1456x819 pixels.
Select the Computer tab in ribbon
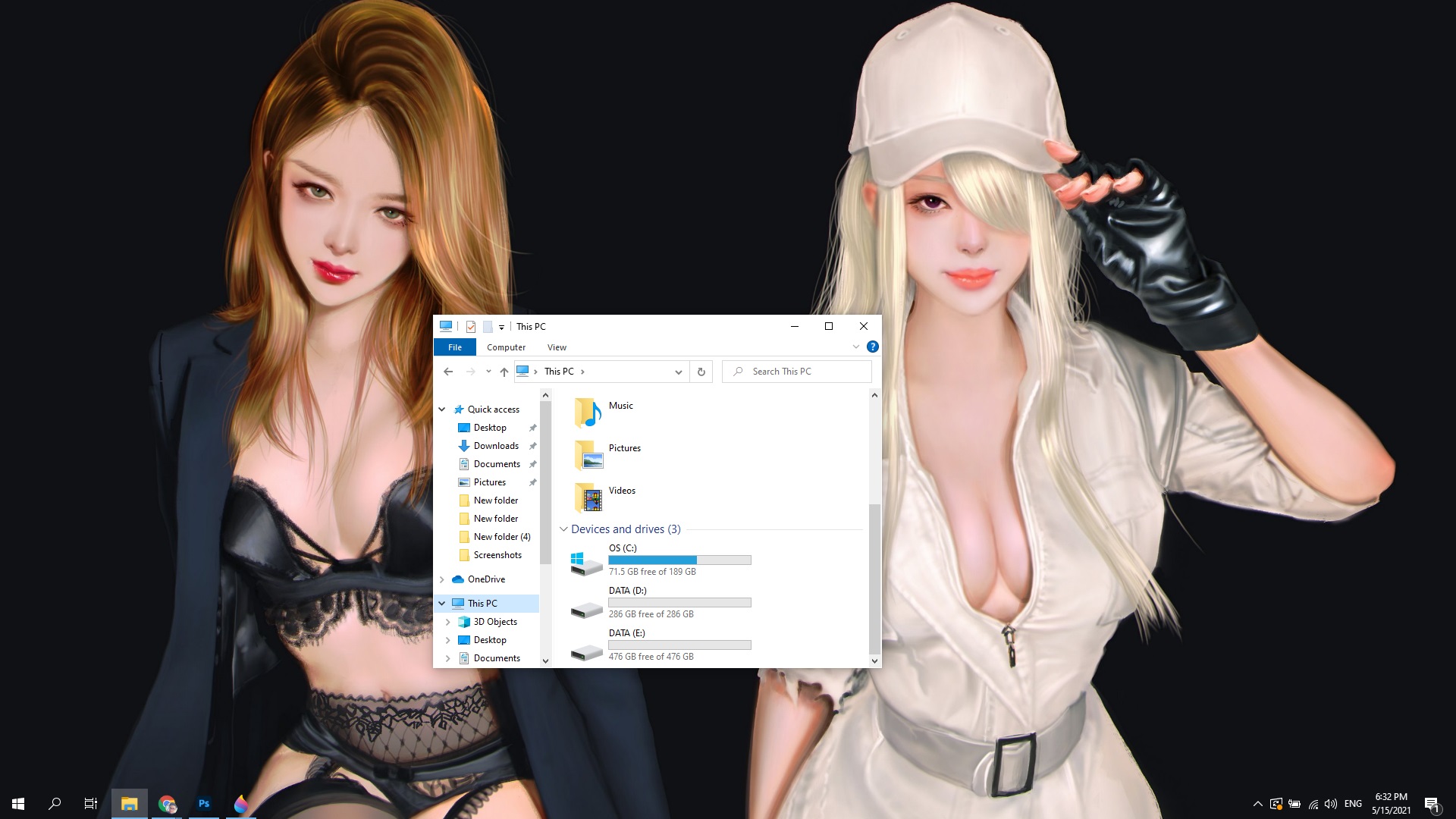point(507,347)
